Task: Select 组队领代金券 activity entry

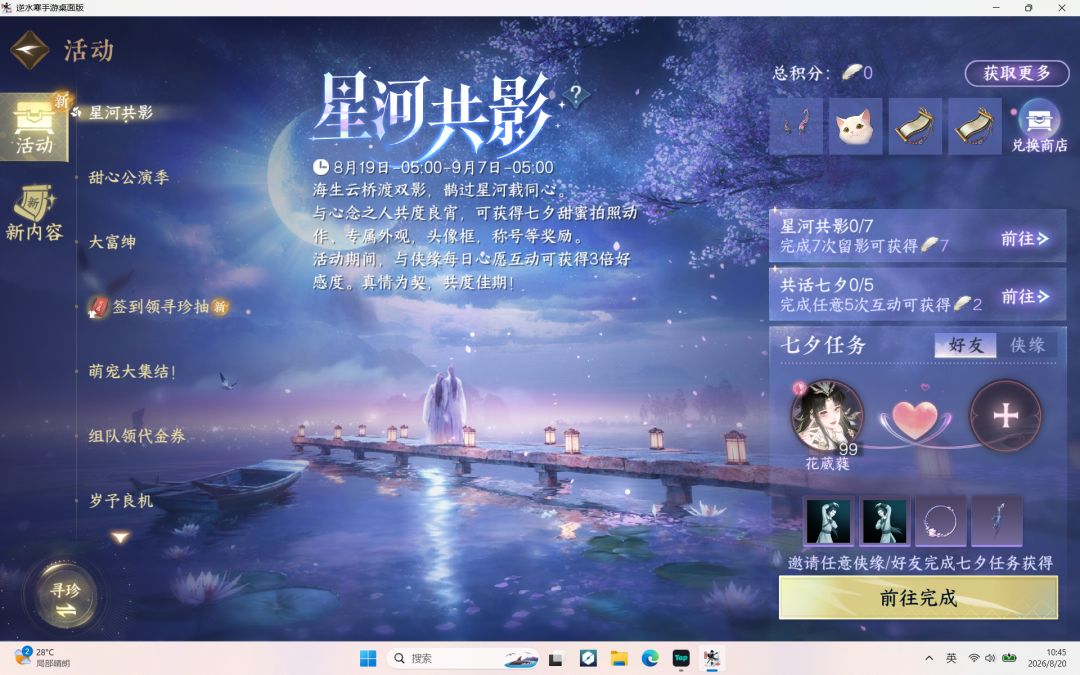Action: 137,436
